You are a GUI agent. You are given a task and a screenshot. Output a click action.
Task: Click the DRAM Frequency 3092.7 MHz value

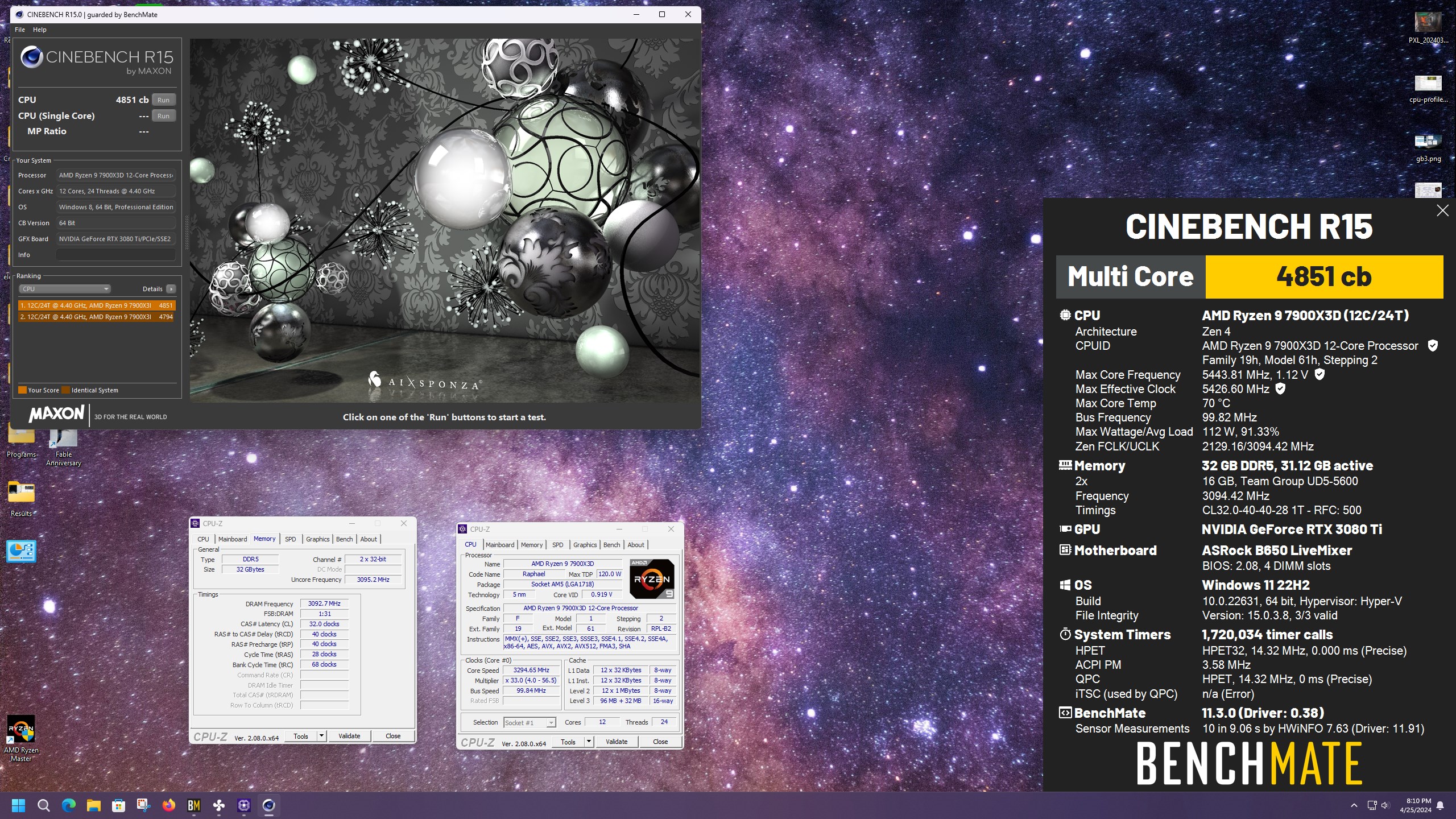point(324,603)
